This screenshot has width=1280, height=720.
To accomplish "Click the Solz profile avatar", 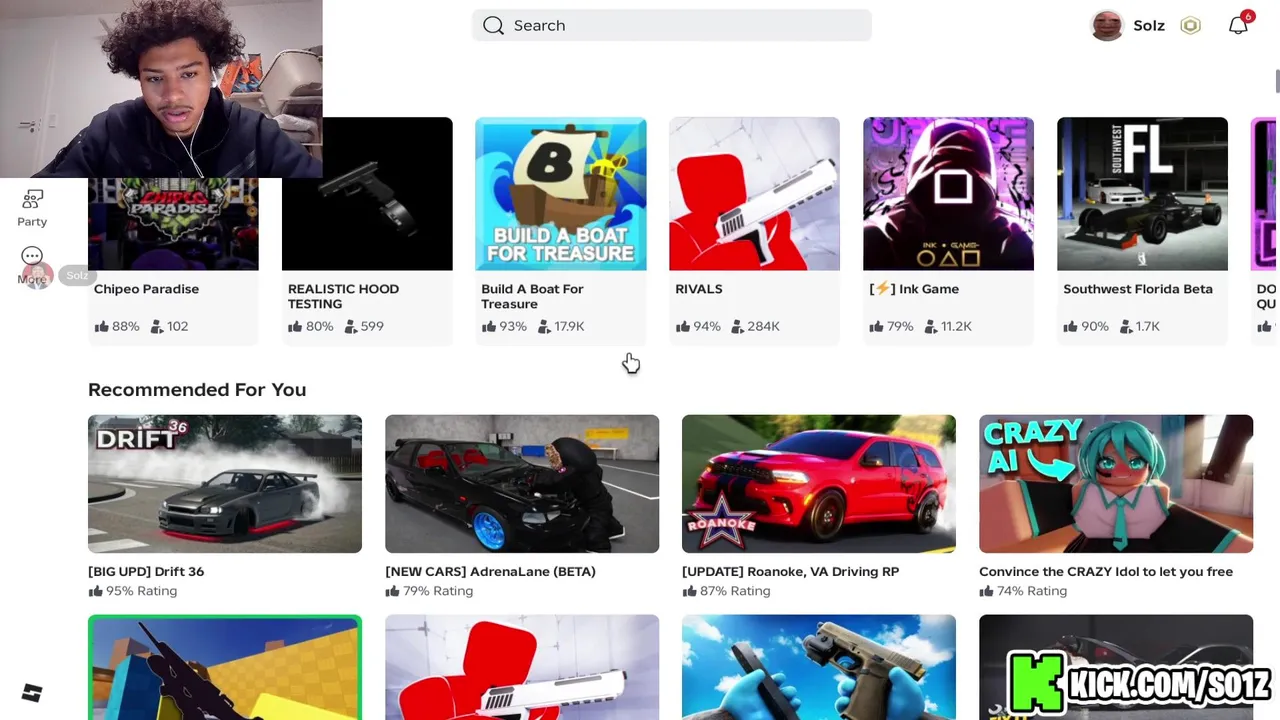I will pyautogui.click(x=1107, y=25).
